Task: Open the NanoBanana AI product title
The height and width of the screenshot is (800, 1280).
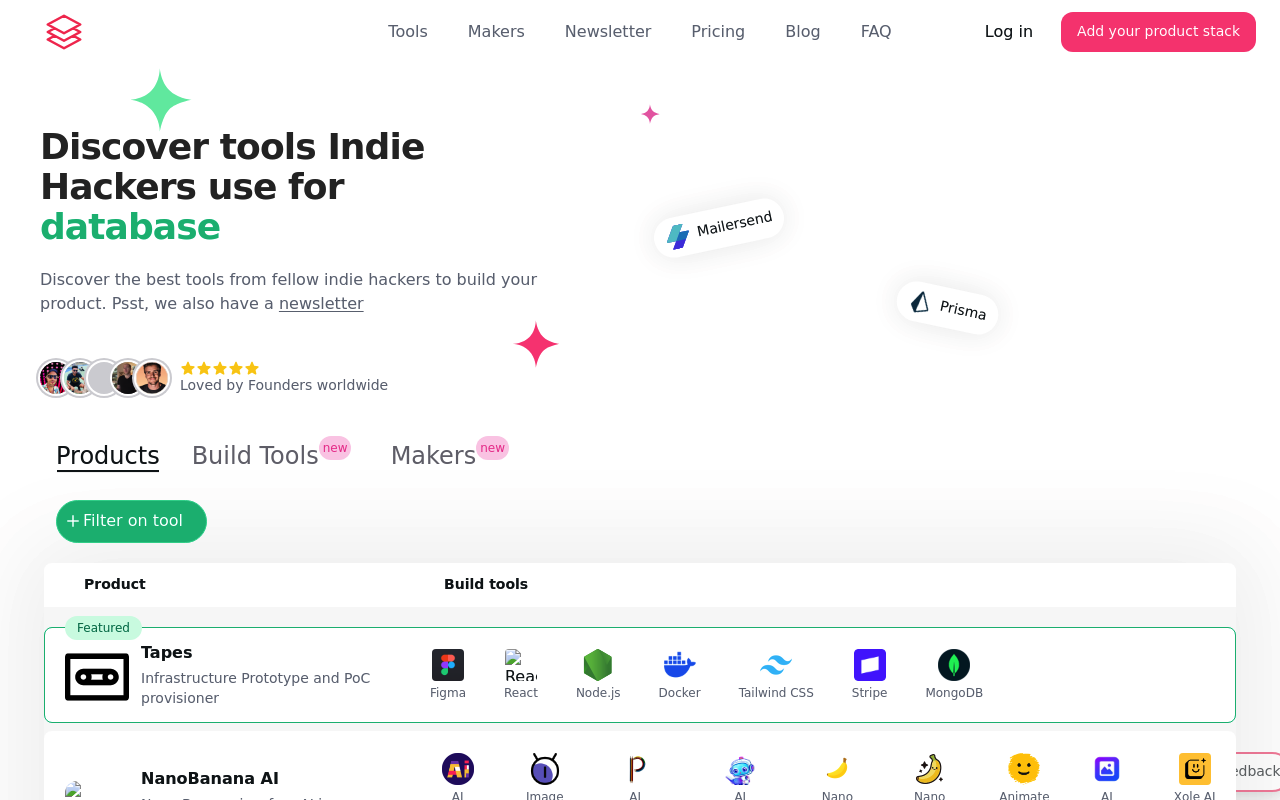Action: point(210,779)
